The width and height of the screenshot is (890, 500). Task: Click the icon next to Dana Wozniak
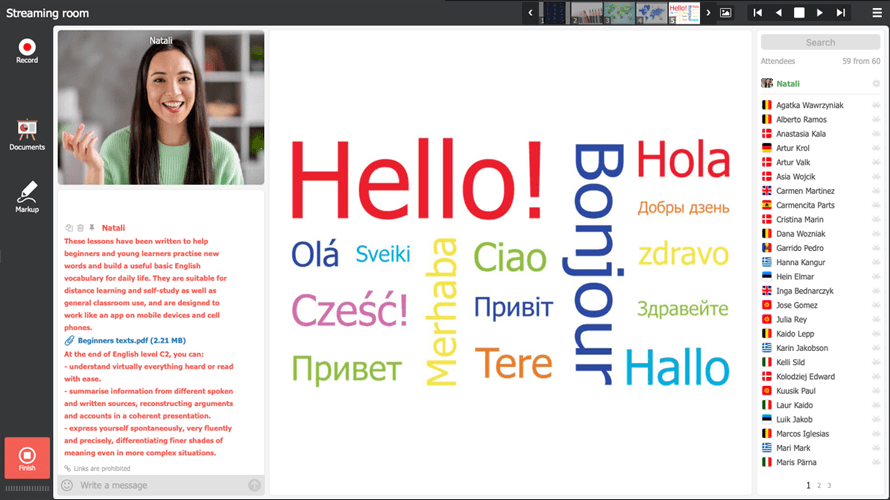pyautogui.click(x=876, y=234)
